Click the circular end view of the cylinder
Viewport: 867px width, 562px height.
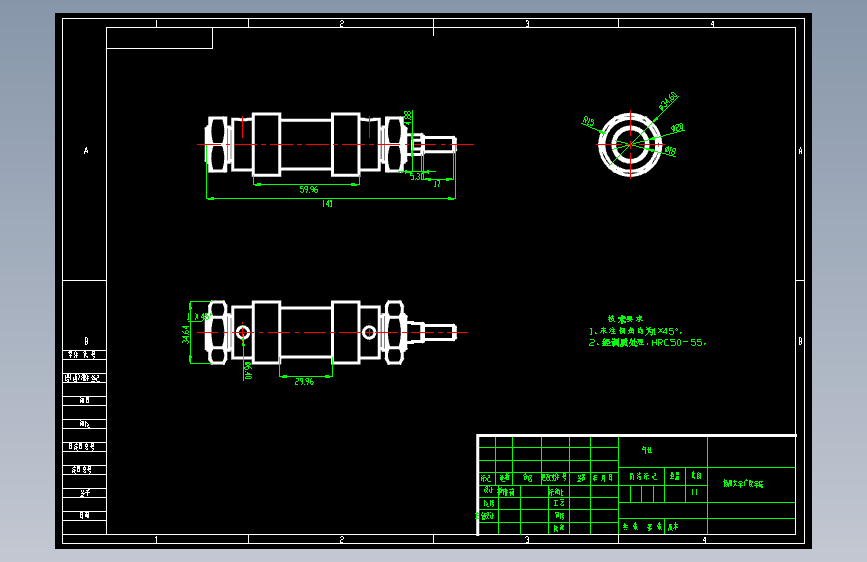[630, 145]
